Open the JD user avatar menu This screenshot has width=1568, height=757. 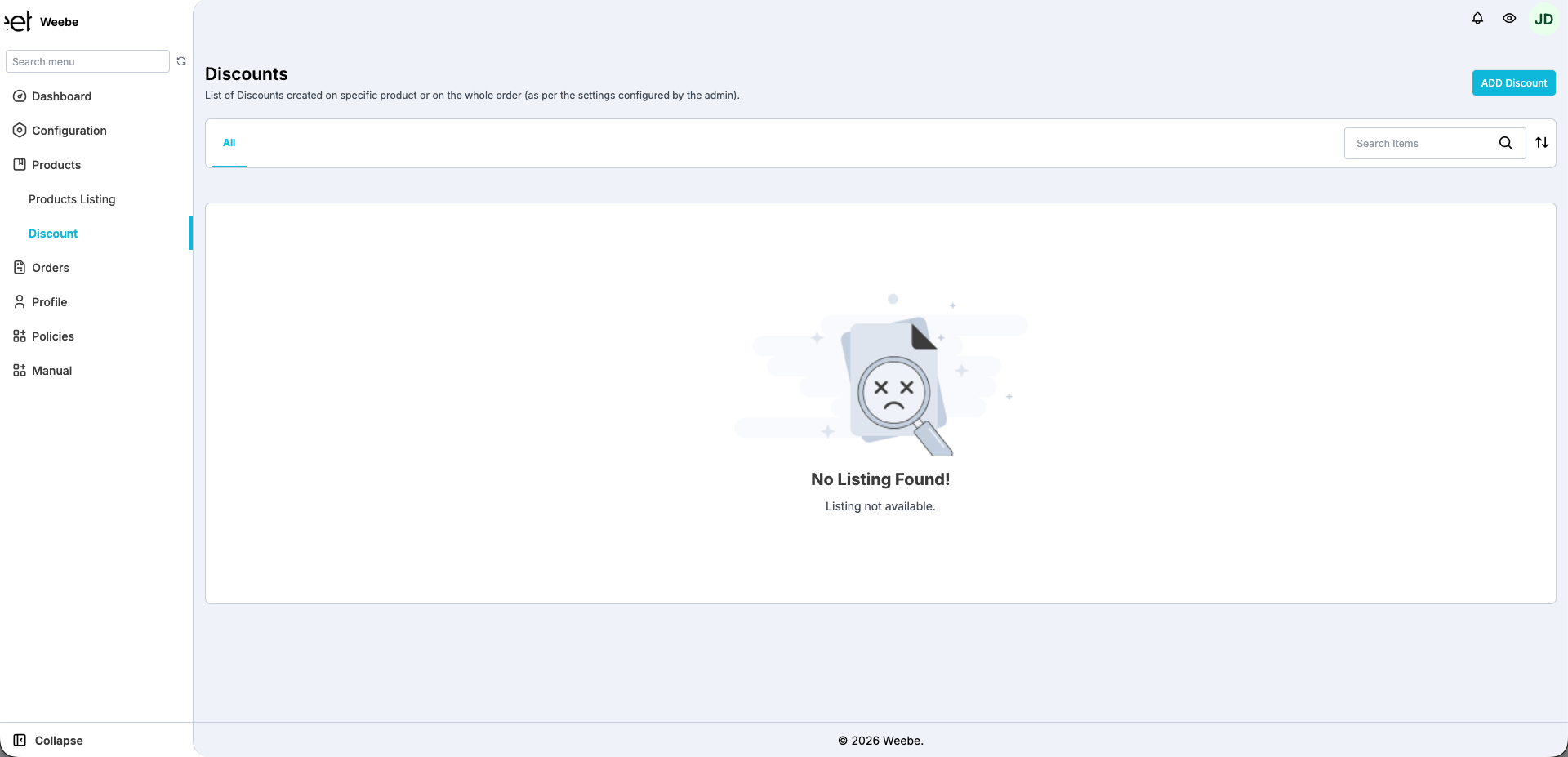[x=1543, y=20]
